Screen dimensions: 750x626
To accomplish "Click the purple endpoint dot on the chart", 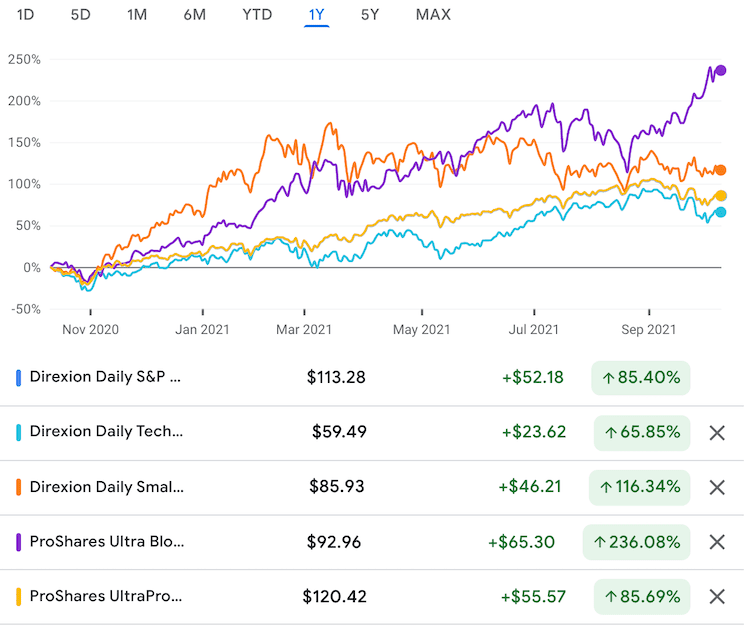I will 721,70.
